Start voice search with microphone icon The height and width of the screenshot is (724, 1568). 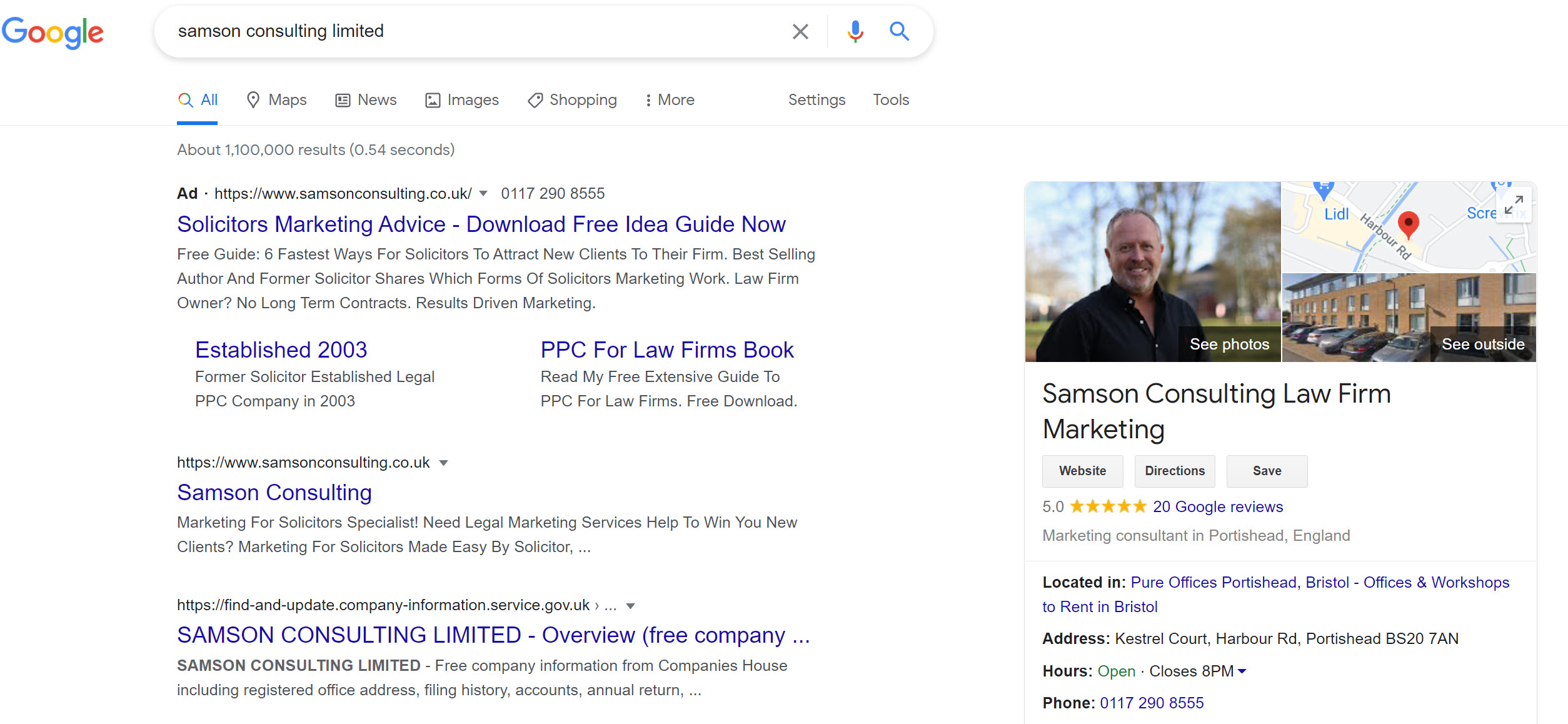(855, 31)
